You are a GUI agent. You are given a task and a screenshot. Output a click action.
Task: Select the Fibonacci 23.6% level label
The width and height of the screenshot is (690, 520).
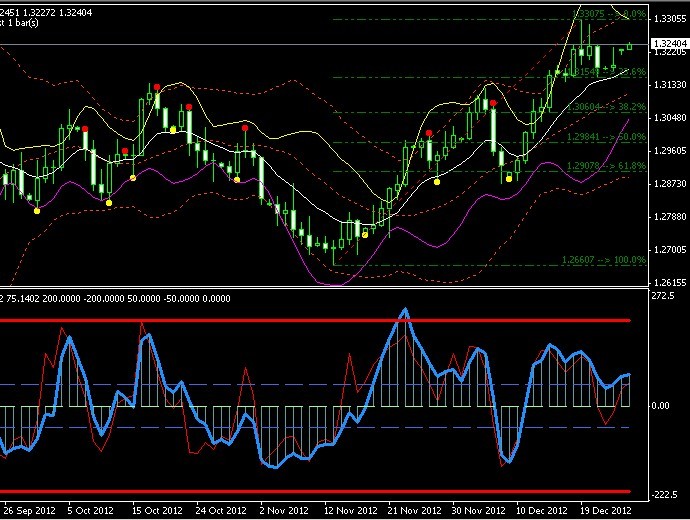608,72
